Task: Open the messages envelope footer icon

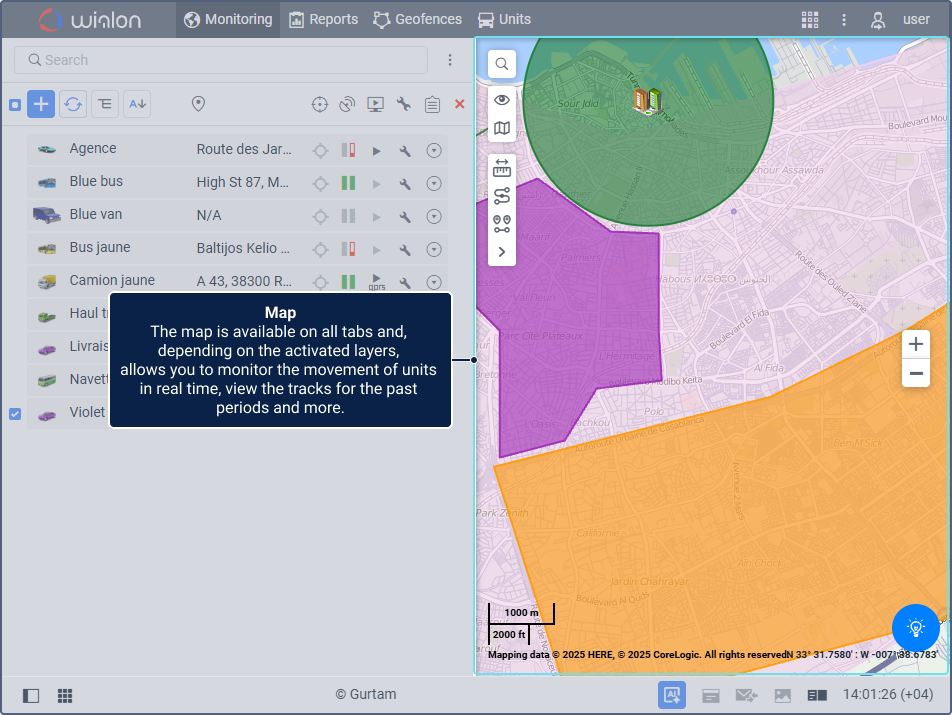Action: (x=746, y=696)
